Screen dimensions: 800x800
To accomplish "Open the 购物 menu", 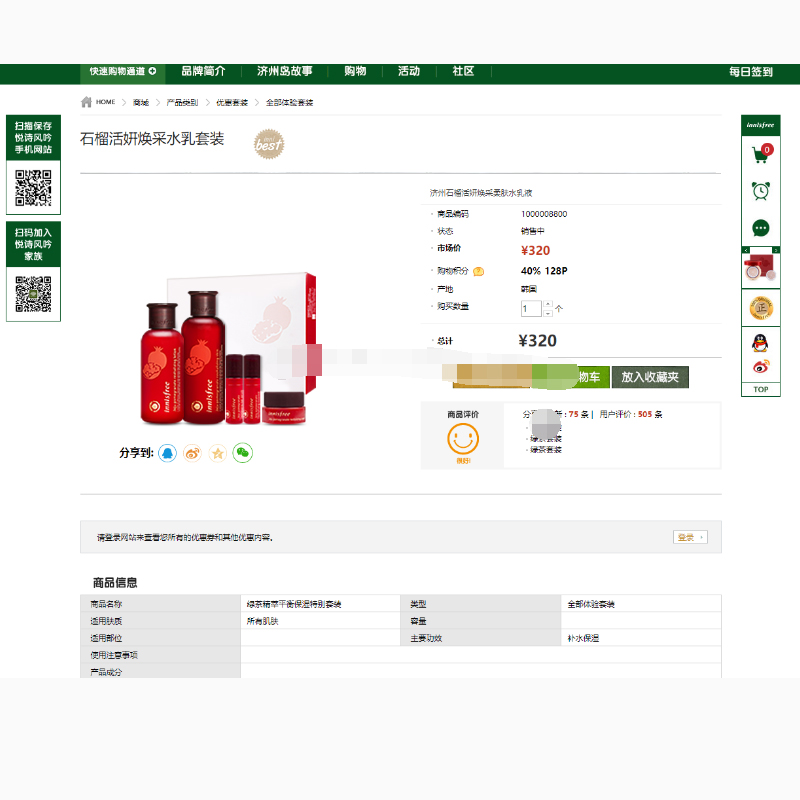I will pyautogui.click(x=355, y=71).
